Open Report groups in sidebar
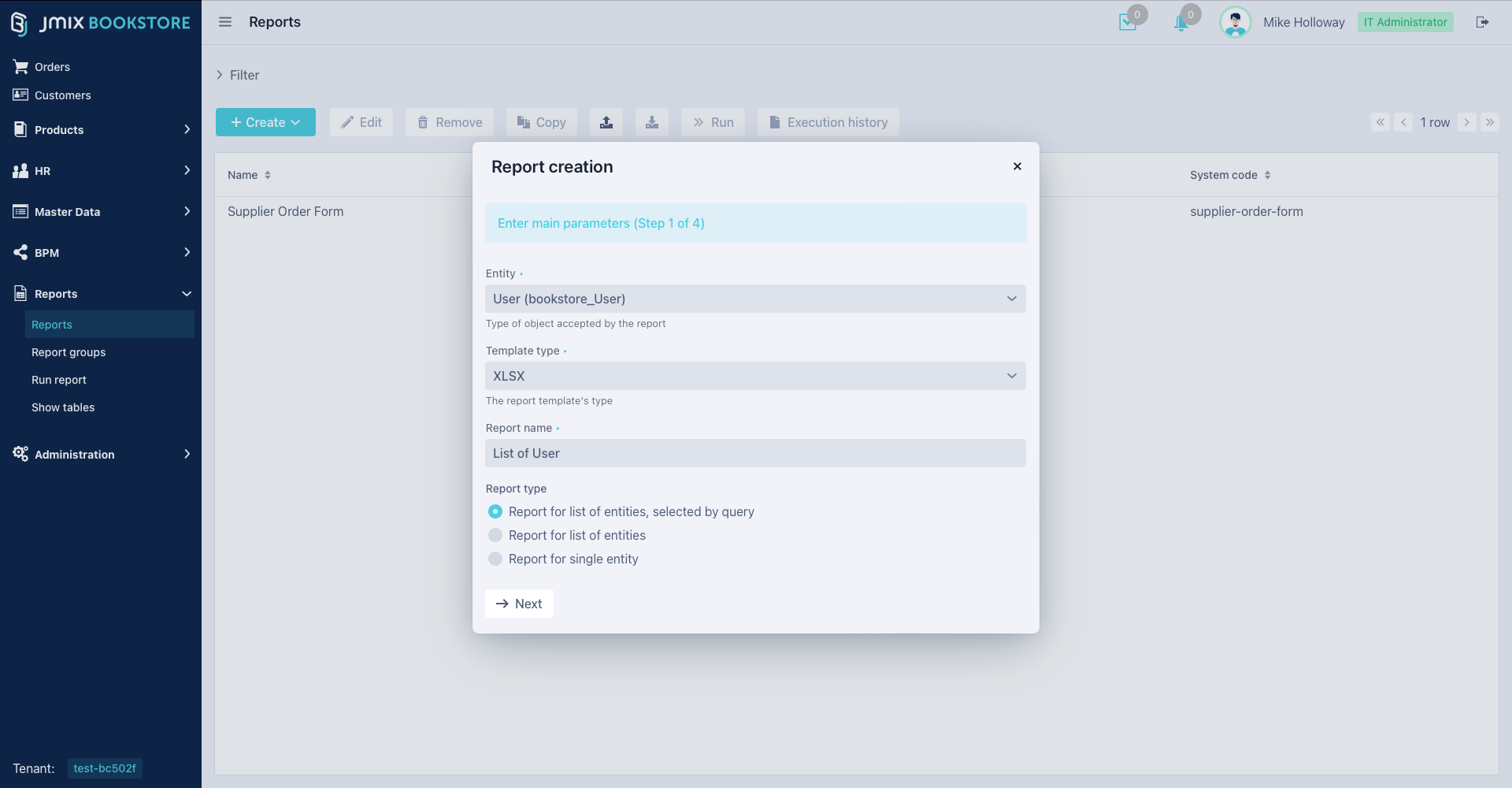1512x788 pixels. (69, 352)
